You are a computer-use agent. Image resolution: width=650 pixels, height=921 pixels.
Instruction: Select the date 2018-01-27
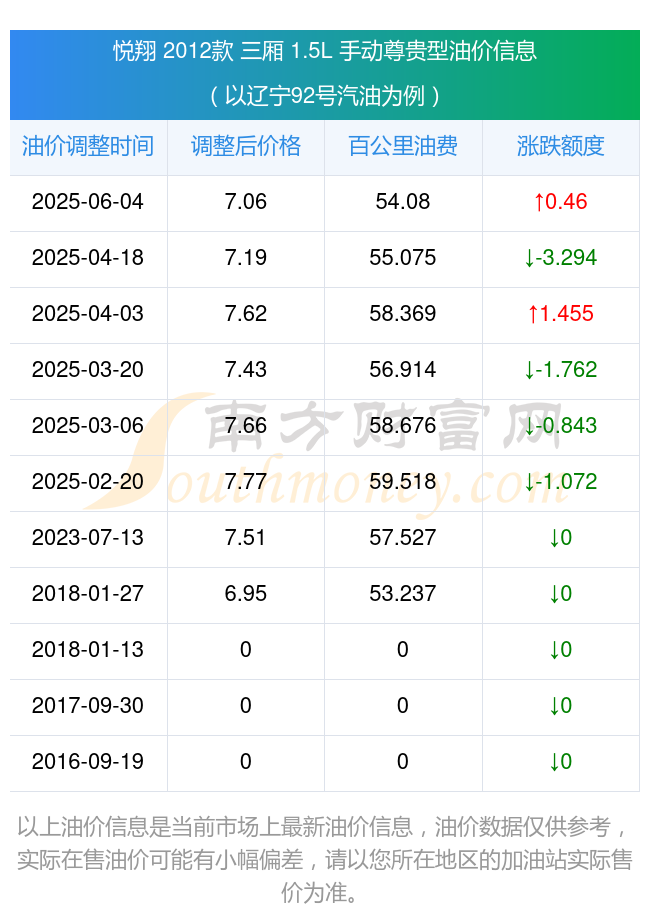click(x=87, y=593)
